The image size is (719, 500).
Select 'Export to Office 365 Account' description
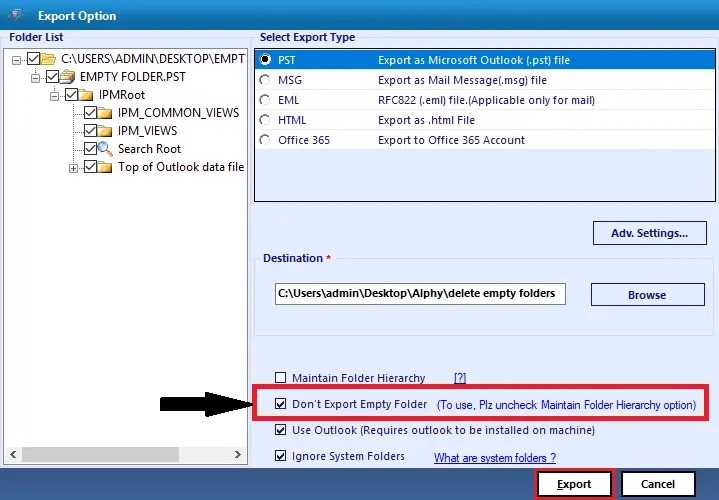pos(451,140)
